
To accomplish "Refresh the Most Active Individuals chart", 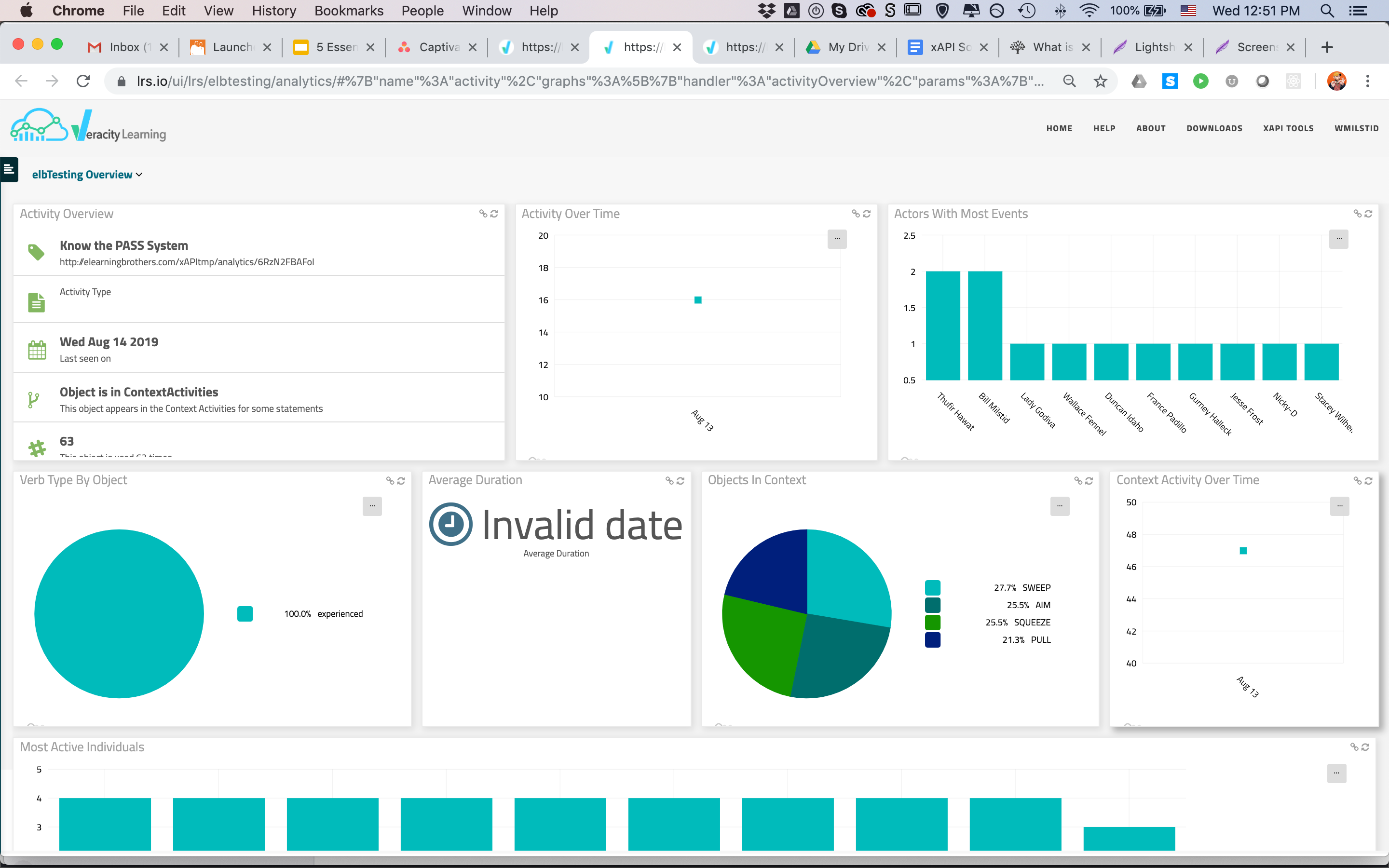I will tap(1365, 747).
